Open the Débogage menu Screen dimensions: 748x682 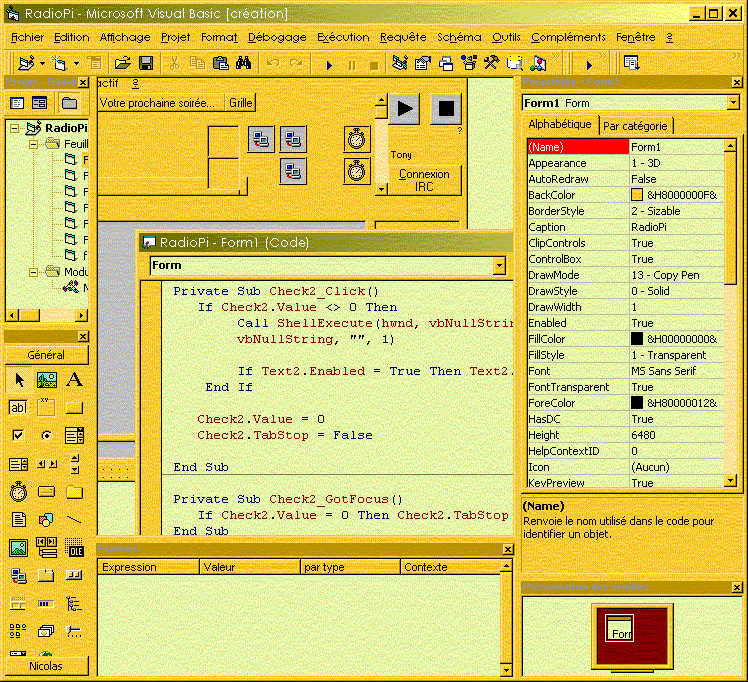pos(277,37)
